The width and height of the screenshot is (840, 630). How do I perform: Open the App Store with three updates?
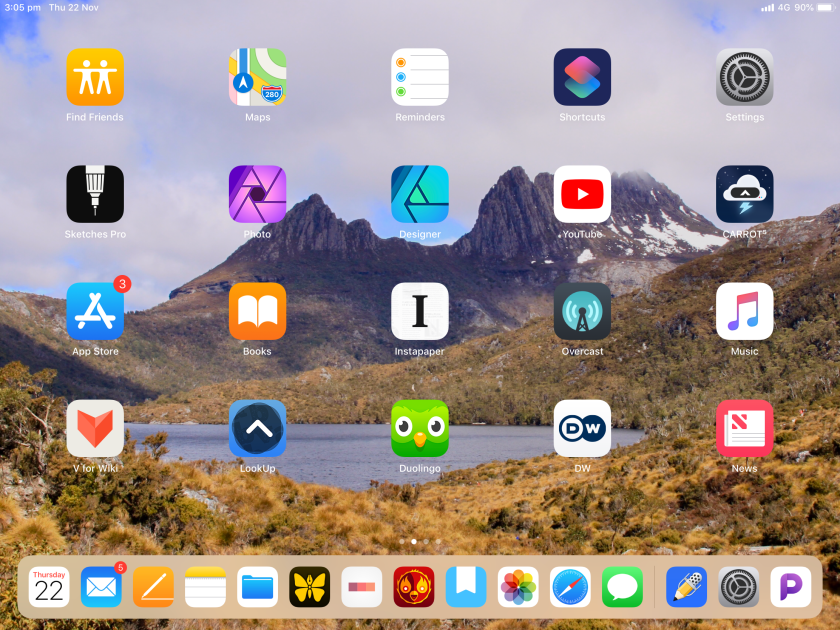95,311
